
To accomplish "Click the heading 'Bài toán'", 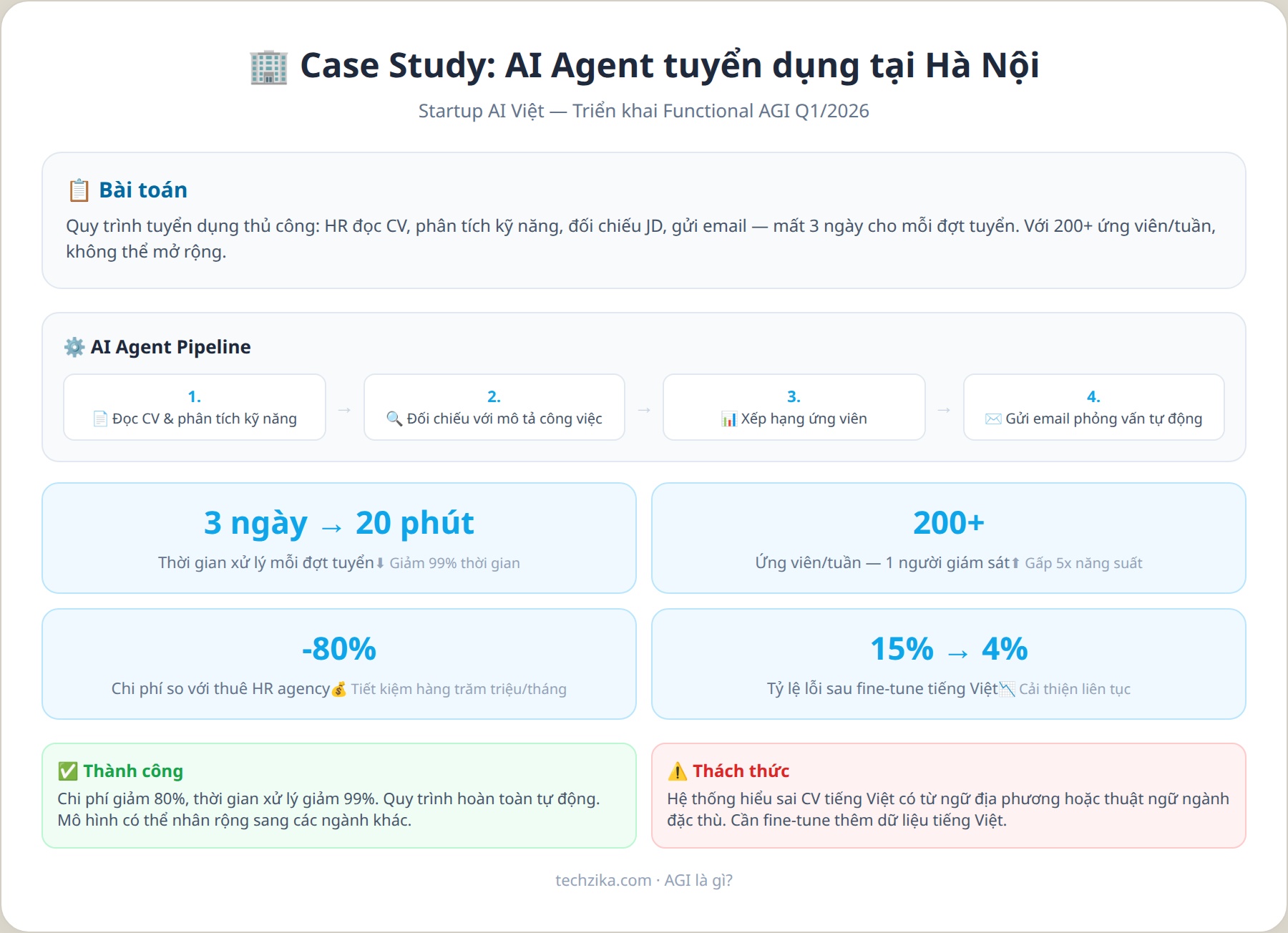I will click(143, 190).
